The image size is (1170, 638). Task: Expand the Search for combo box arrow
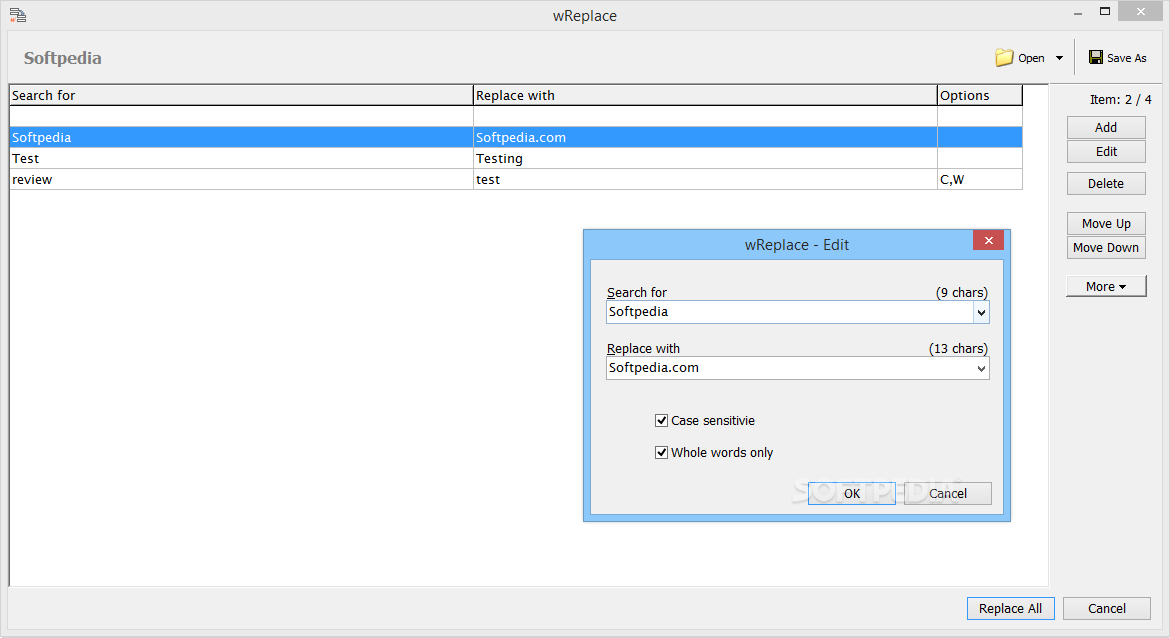click(981, 313)
